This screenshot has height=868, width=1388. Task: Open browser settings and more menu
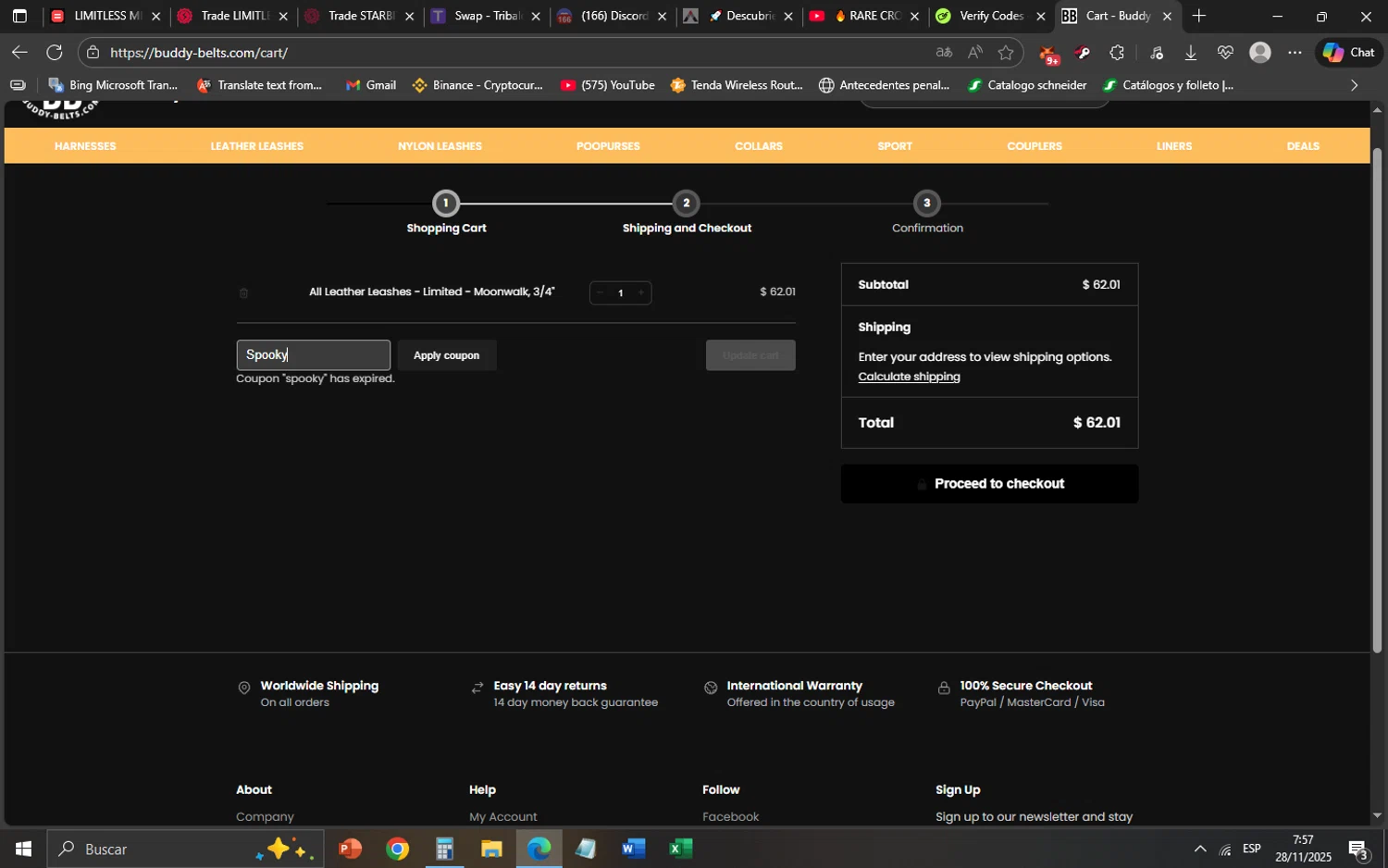pos(1295,53)
